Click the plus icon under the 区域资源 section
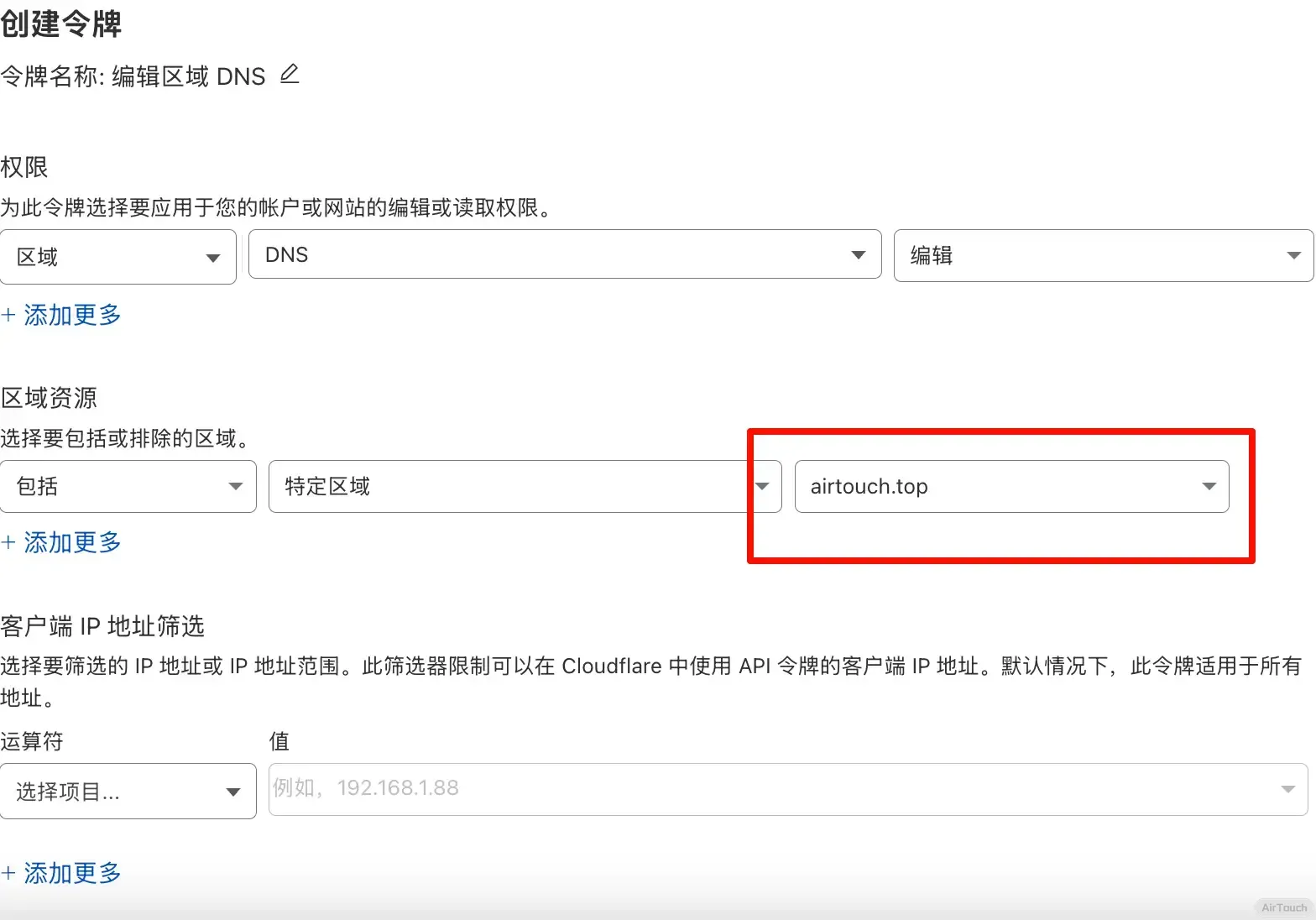 coord(8,543)
